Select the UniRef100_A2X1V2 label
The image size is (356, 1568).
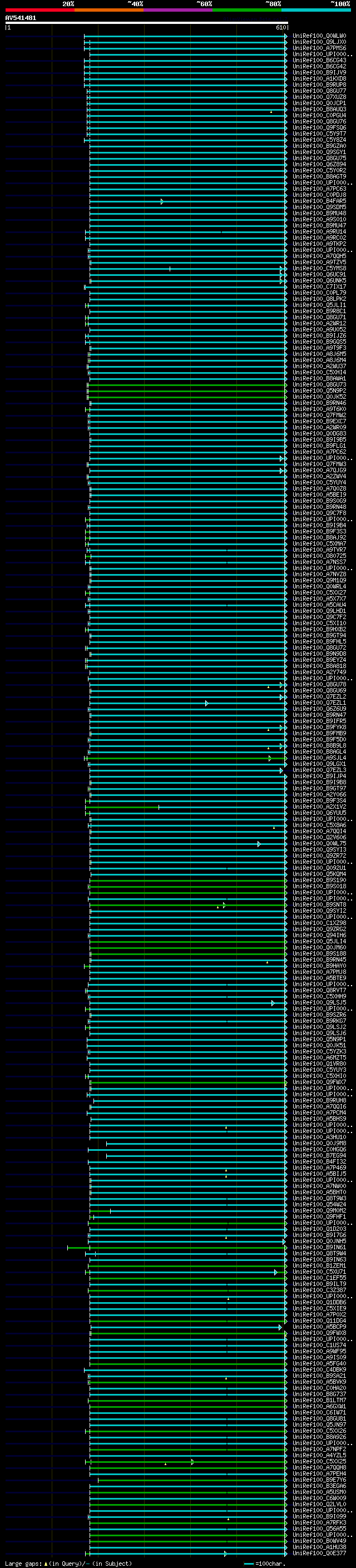pos(319,807)
